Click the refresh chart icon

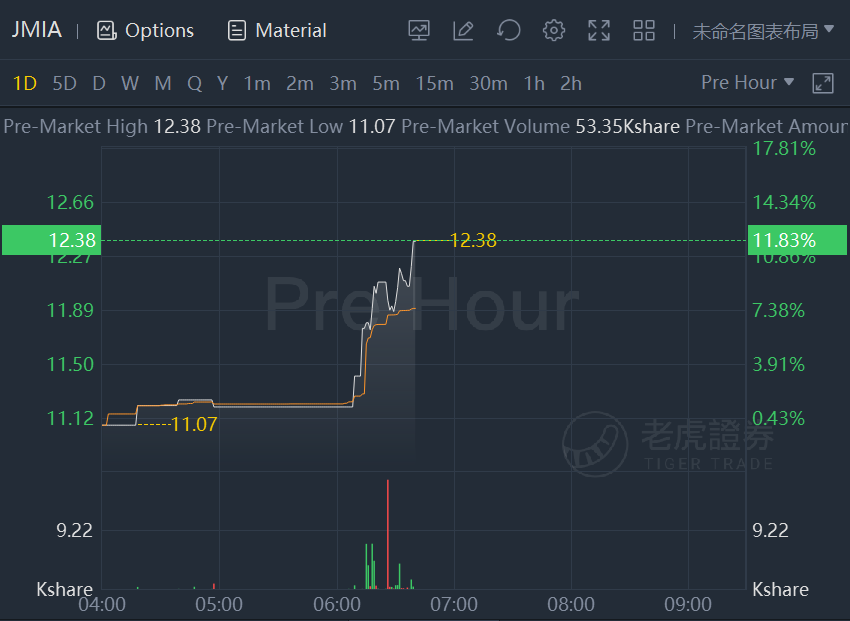[x=508, y=30]
